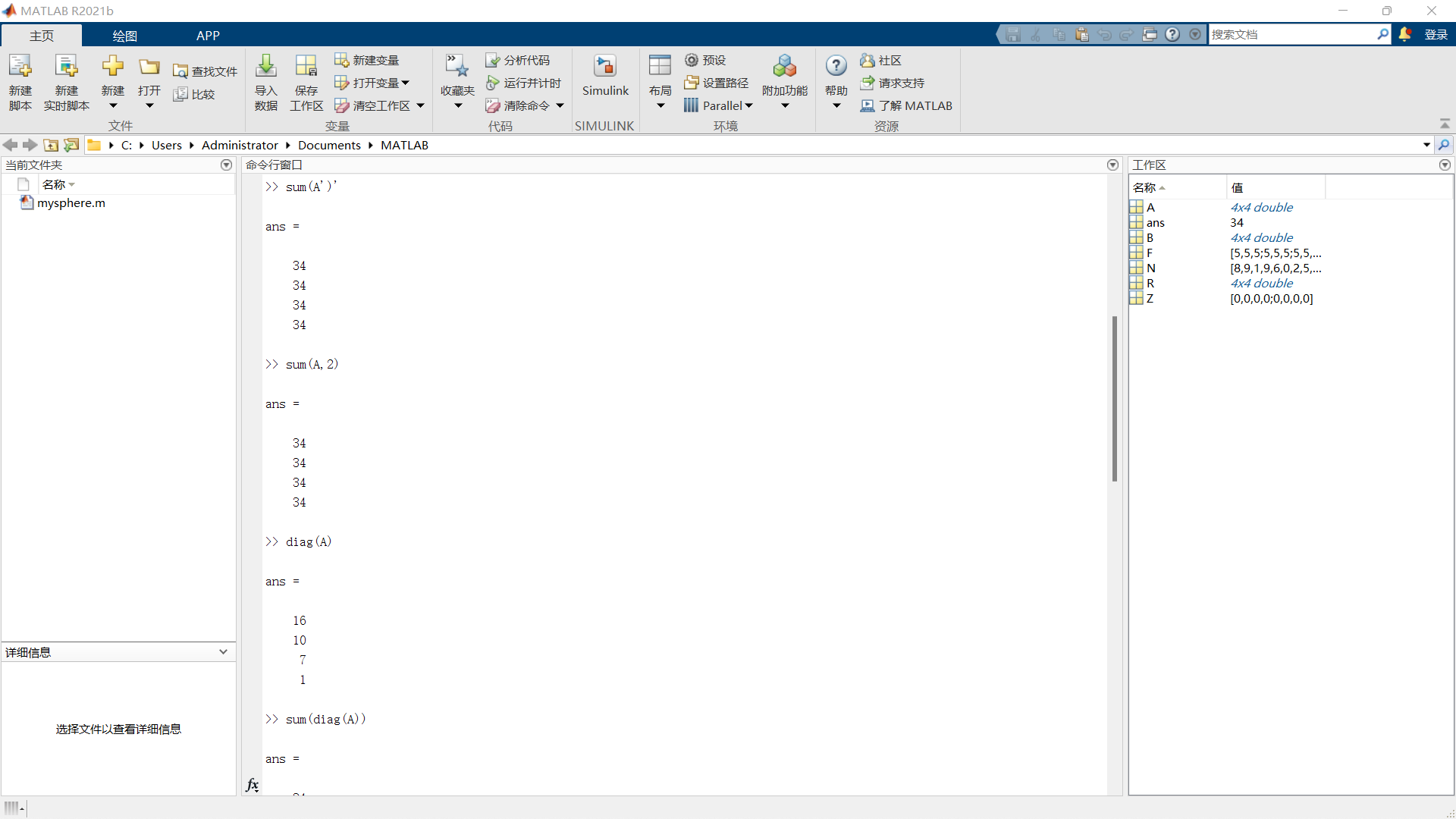Screen dimensions: 1456x819
Task: Click the quick access help icon
Action: click(1172, 34)
